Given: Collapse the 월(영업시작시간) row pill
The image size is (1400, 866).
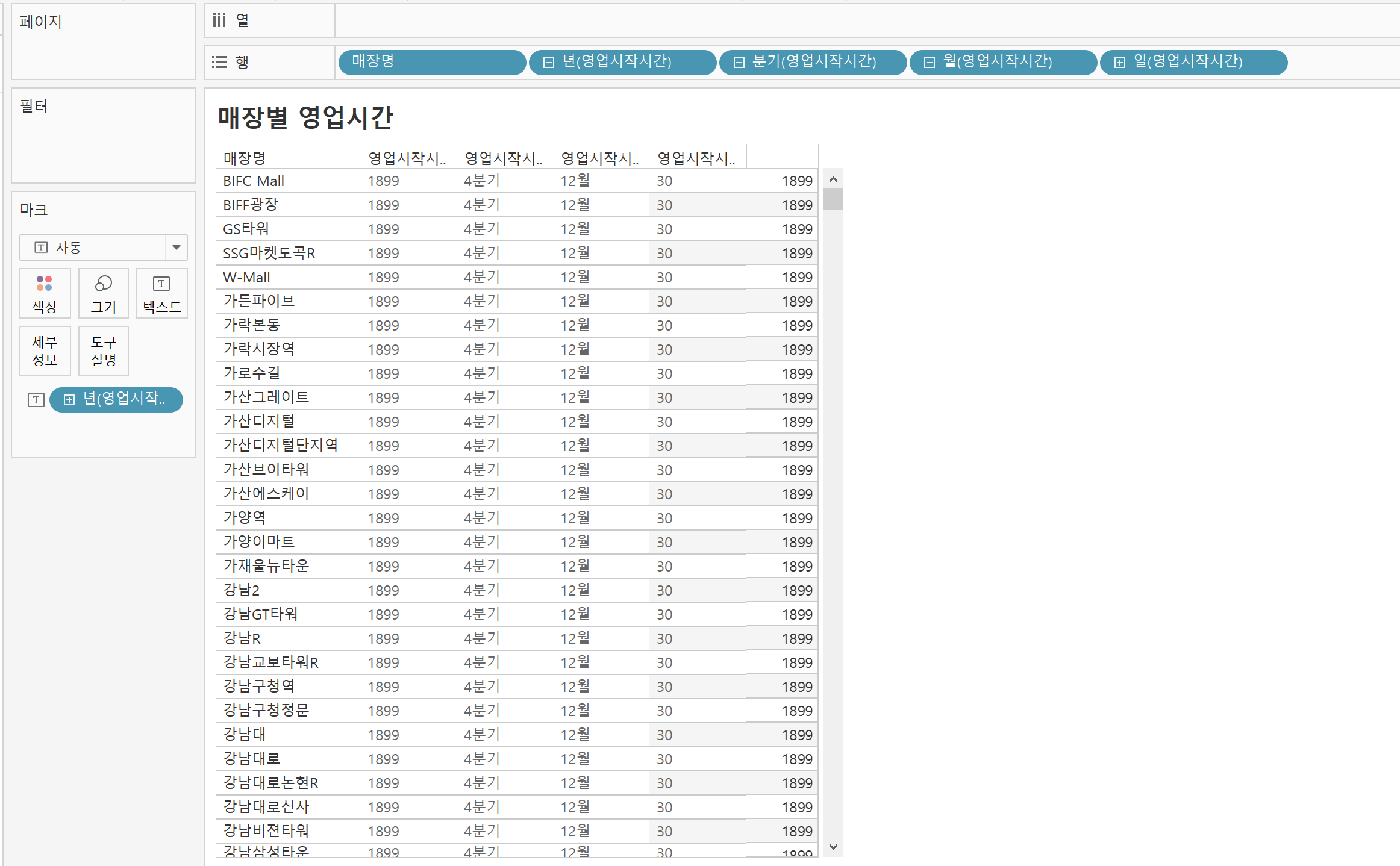Looking at the screenshot, I should tap(929, 63).
